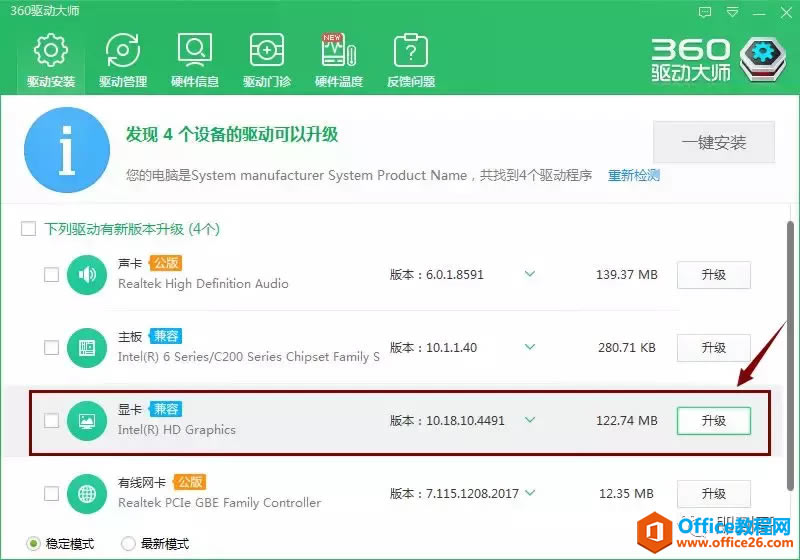Click the 重新检测 link

634,175
